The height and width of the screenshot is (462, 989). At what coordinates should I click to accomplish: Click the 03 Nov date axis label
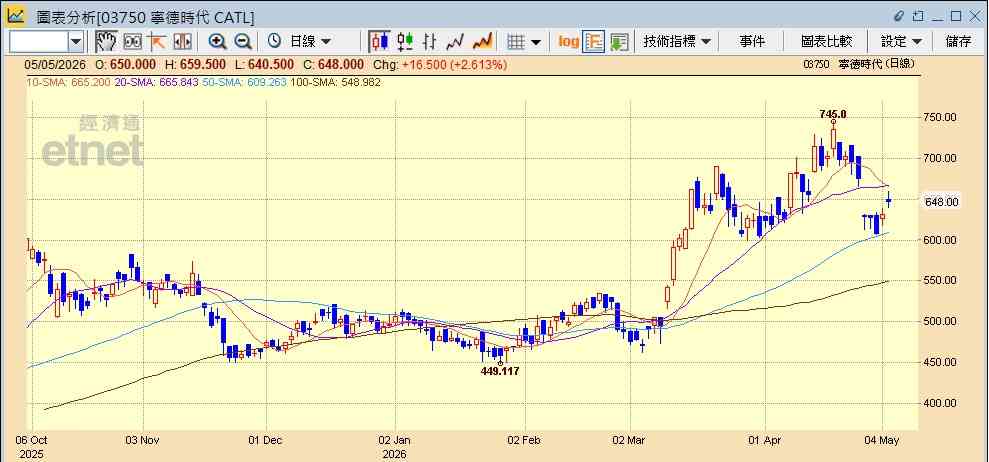143,440
